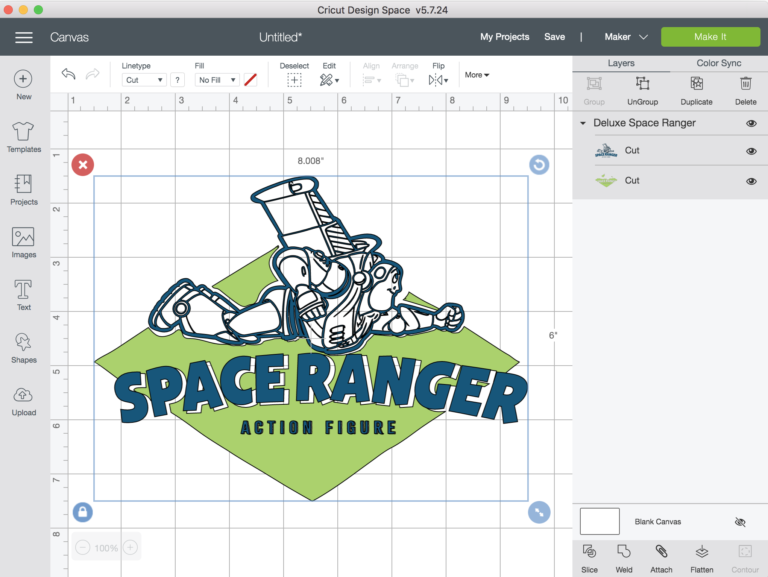Toggle Blank Canvas visibility

coord(740,522)
